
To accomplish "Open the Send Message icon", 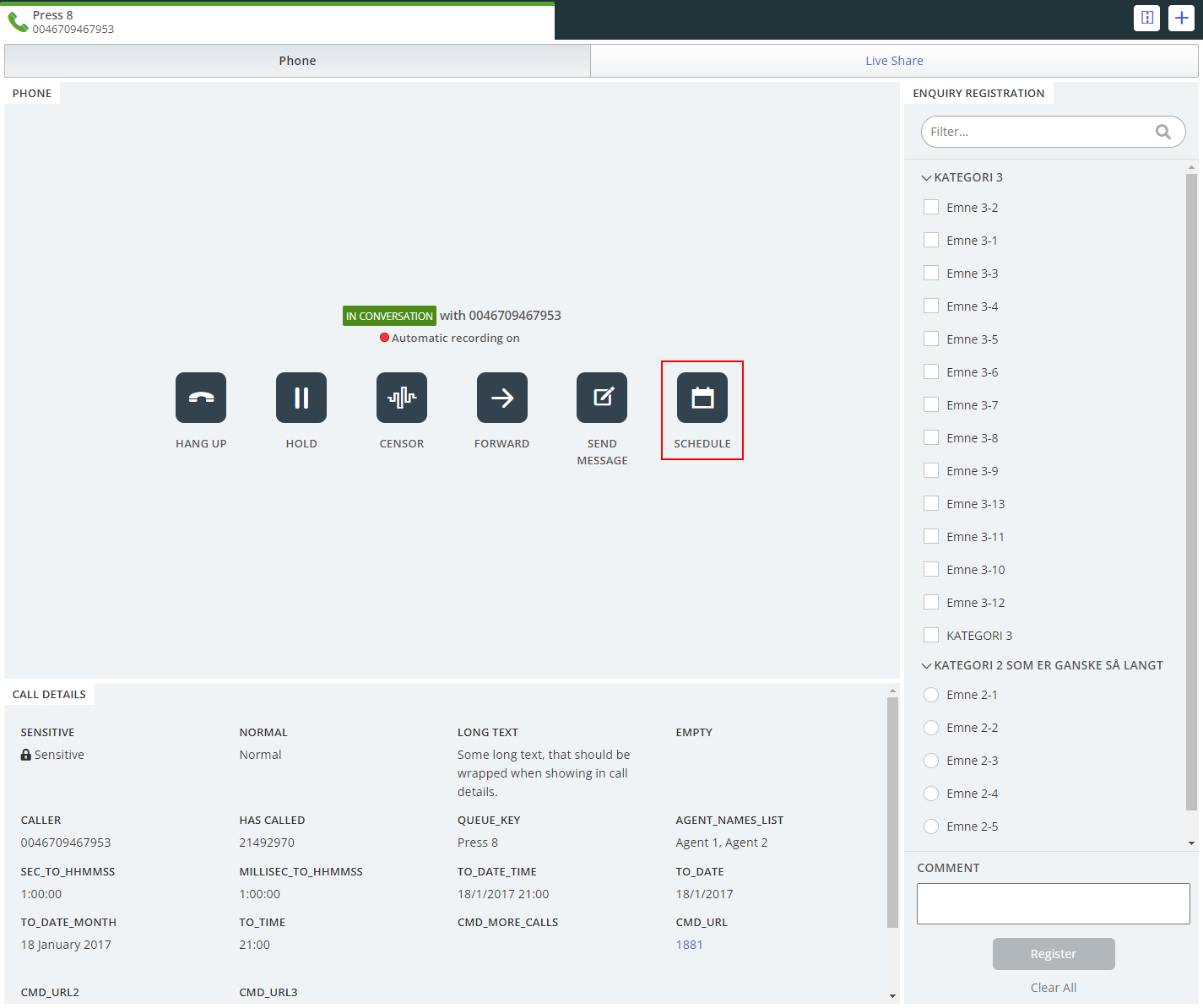I will [602, 398].
